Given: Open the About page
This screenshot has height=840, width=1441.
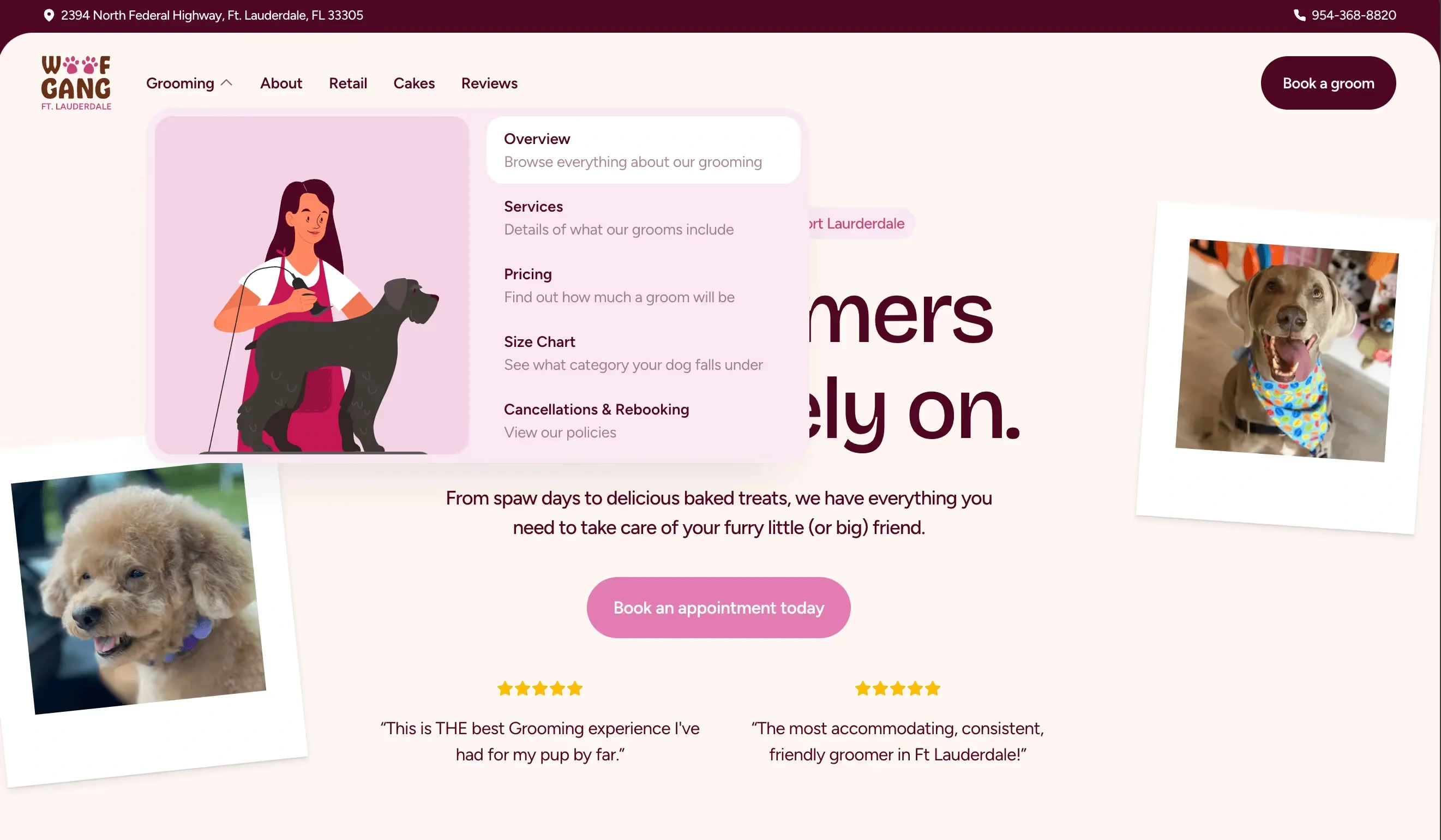Looking at the screenshot, I should 281,83.
